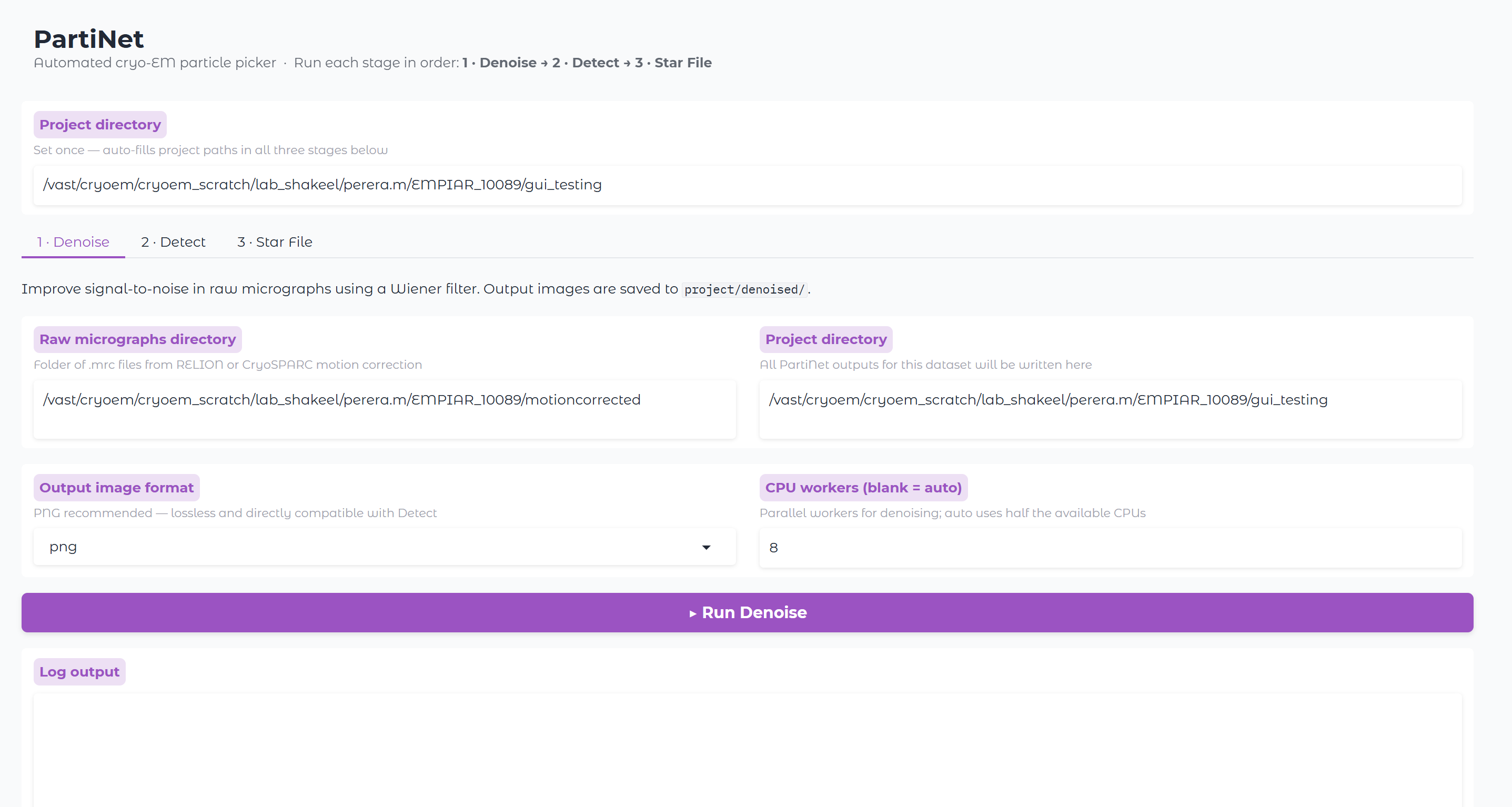The height and width of the screenshot is (807, 1512).
Task: Click the PartiNet heading
Action: (x=88, y=39)
